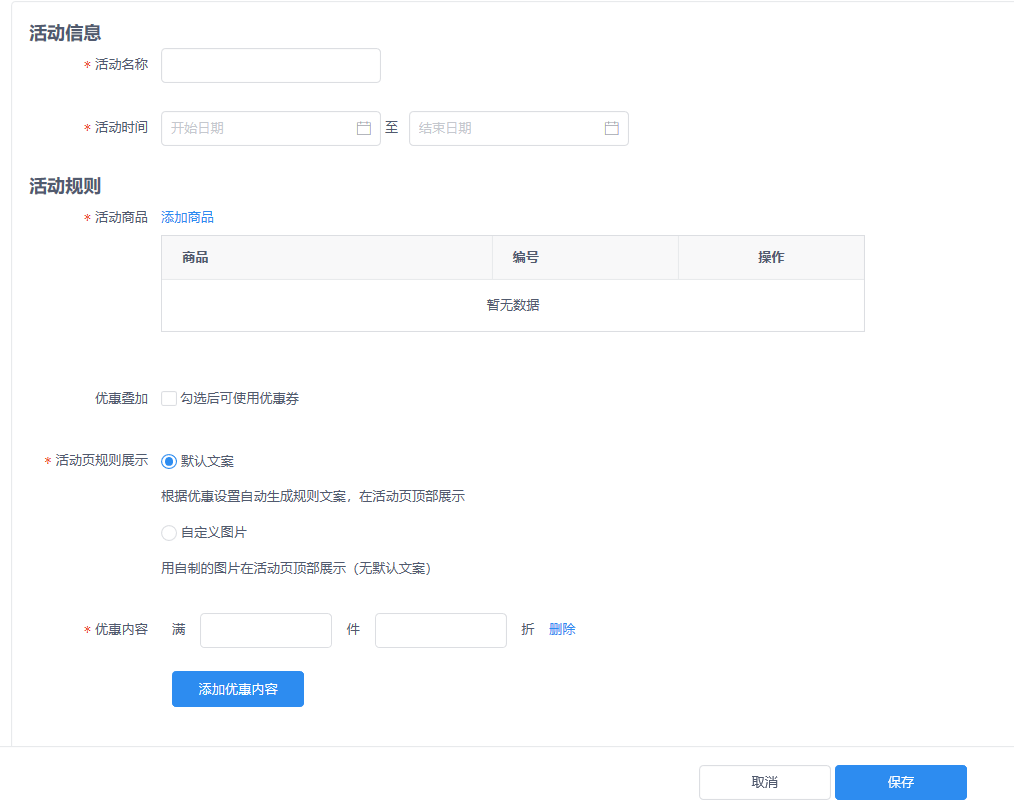Click the 活动信息 section heading
This screenshot has height=812, width=1014.
pos(65,33)
